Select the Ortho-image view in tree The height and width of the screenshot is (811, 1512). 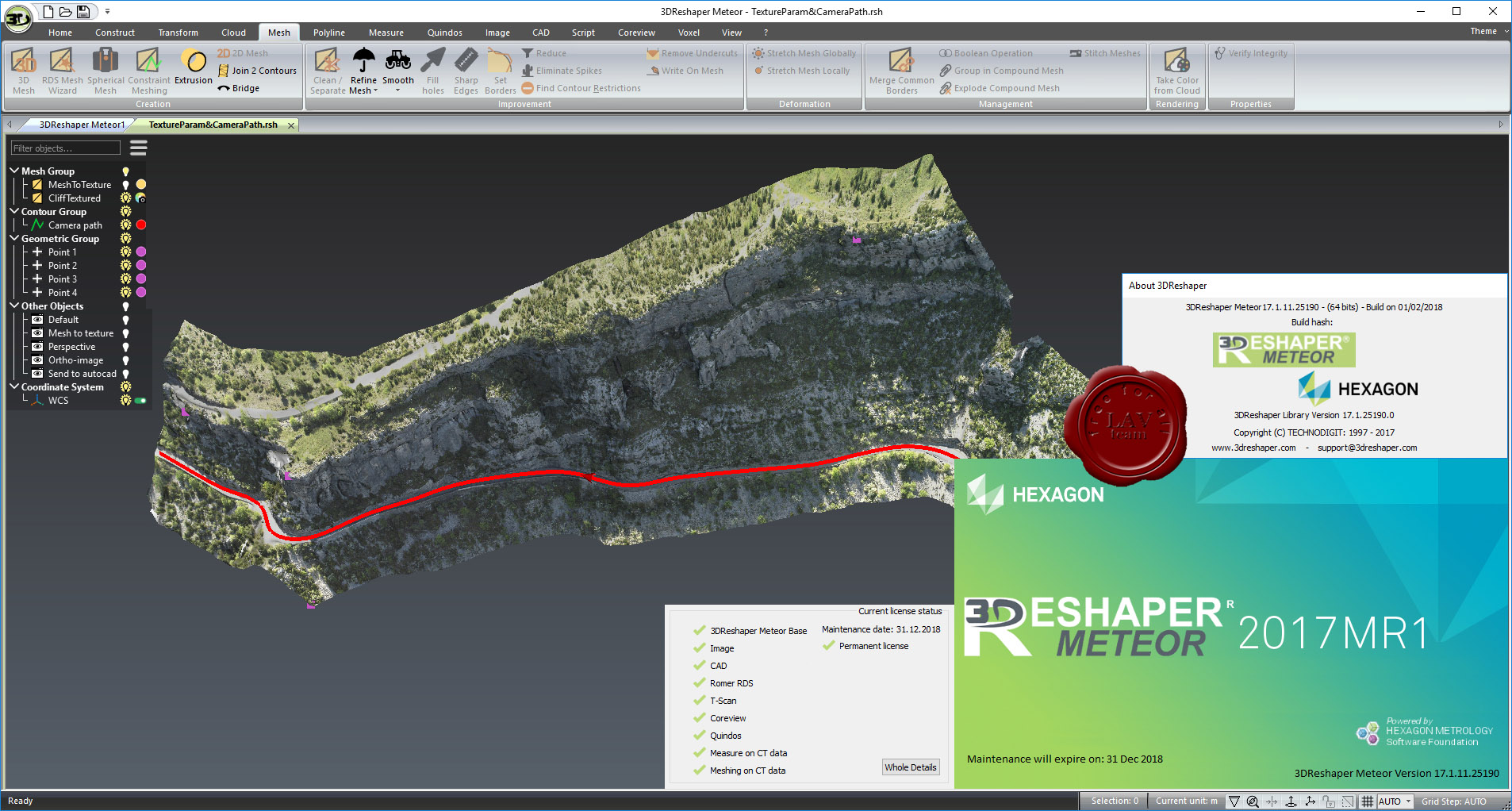tap(75, 360)
